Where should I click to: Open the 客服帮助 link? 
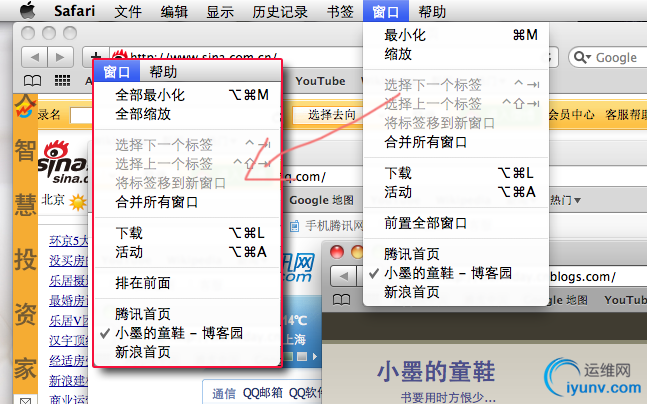pyautogui.click(x=626, y=114)
